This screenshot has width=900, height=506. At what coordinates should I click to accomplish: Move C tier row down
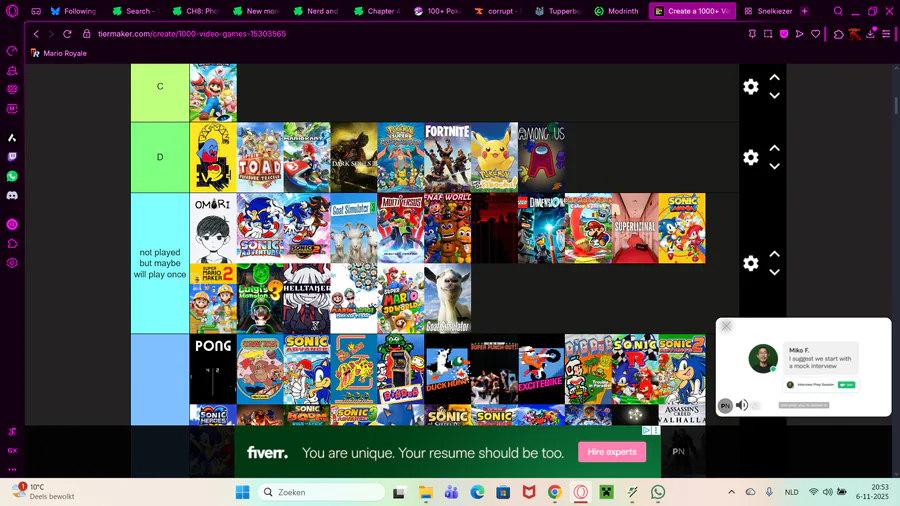(x=774, y=96)
